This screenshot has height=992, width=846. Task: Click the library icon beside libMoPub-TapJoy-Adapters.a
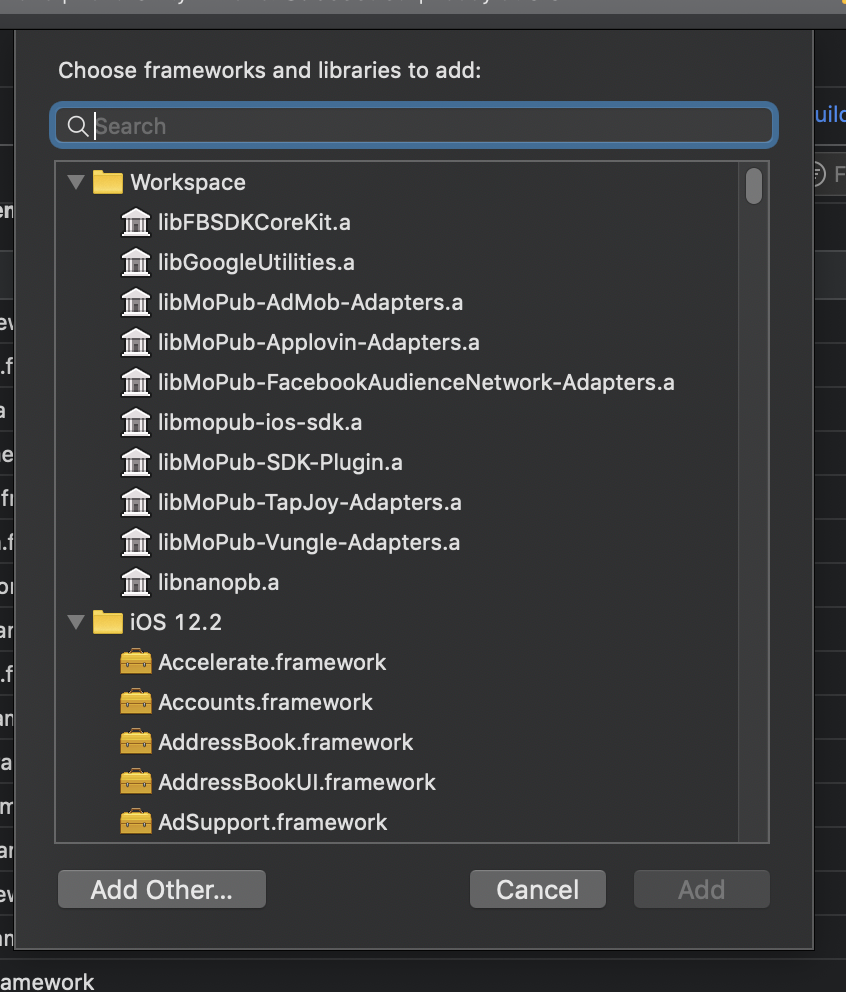pos(135,502)
